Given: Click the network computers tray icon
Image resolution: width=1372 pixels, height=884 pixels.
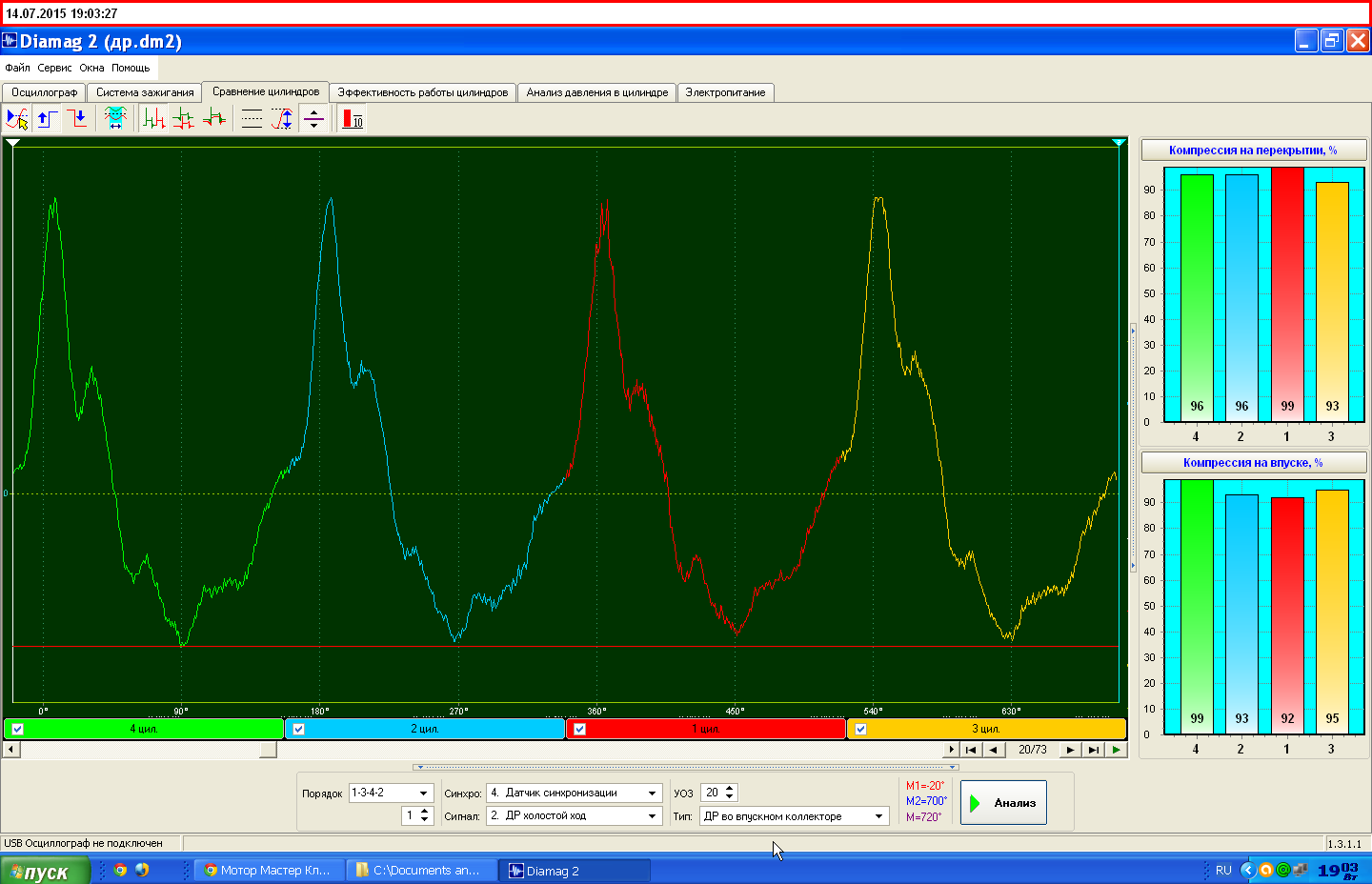Looking at the screenshot, I should point(1301,870).
